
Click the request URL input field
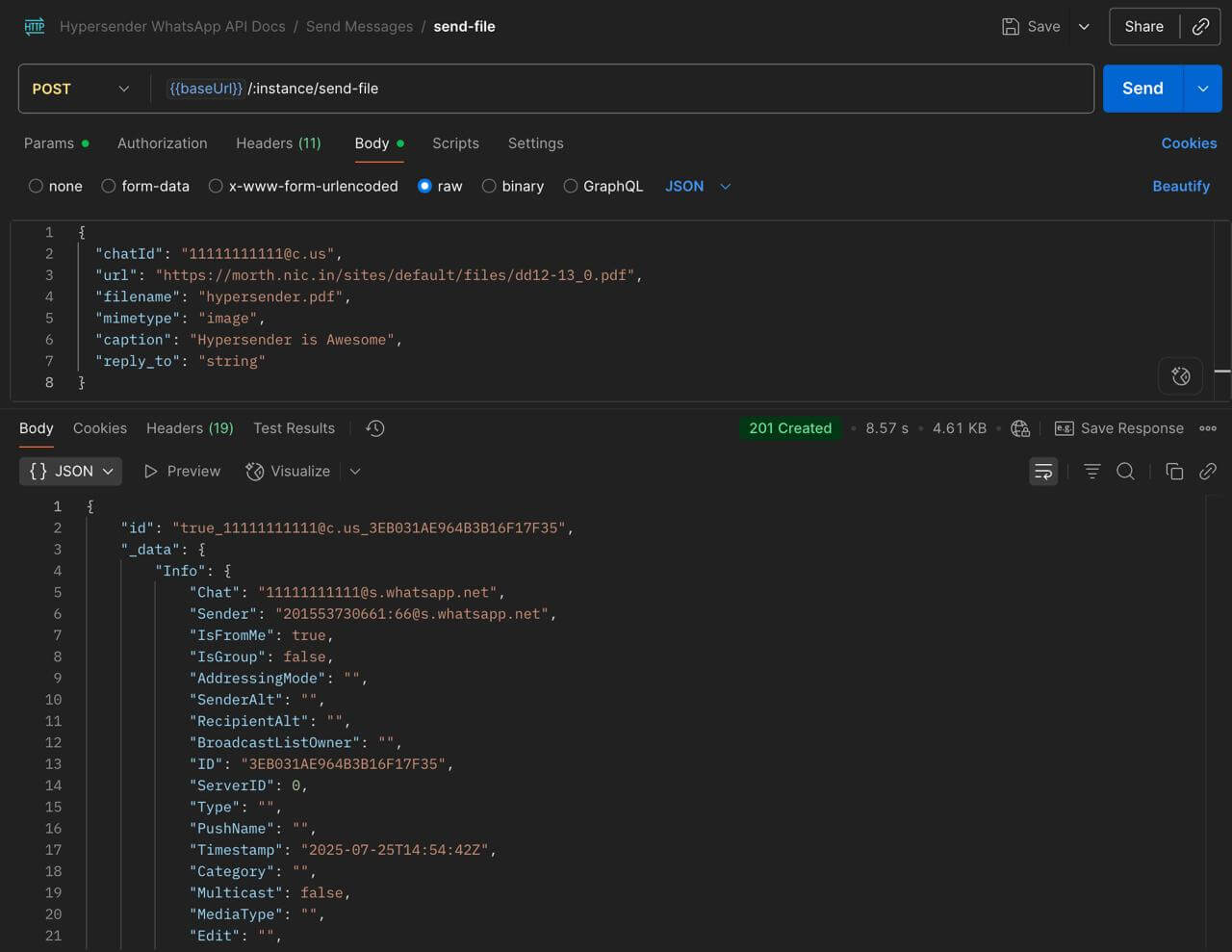(x=622, y=89)
